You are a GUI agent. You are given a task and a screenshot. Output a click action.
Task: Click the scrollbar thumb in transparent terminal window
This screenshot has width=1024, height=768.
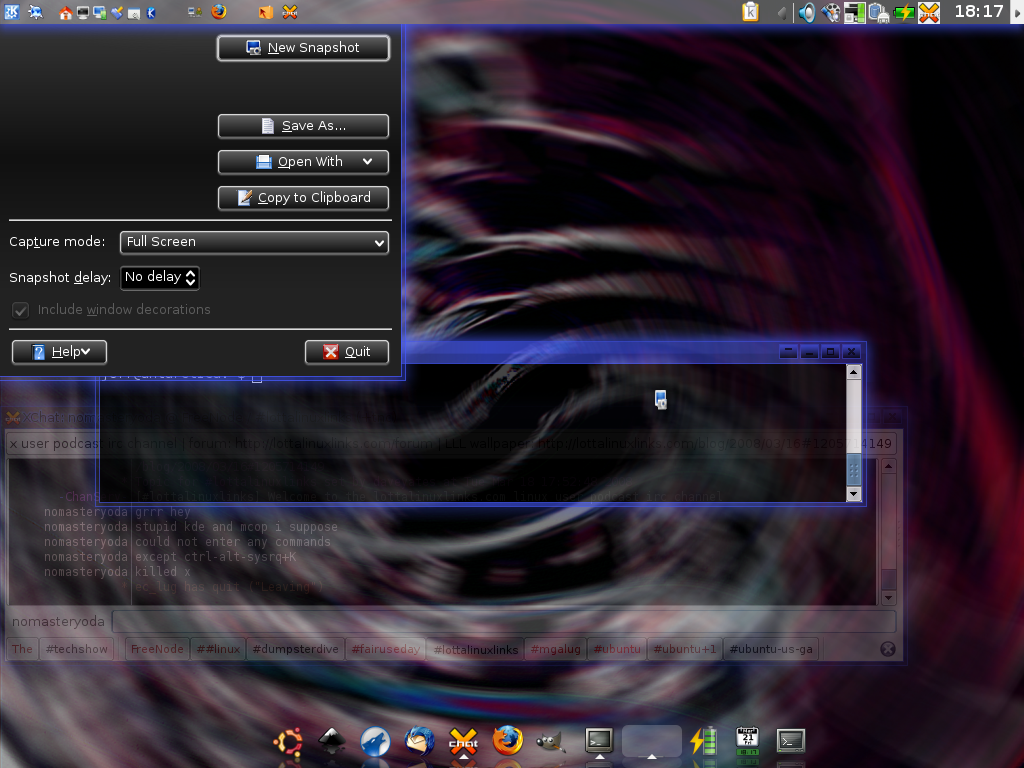coord(854,470)
